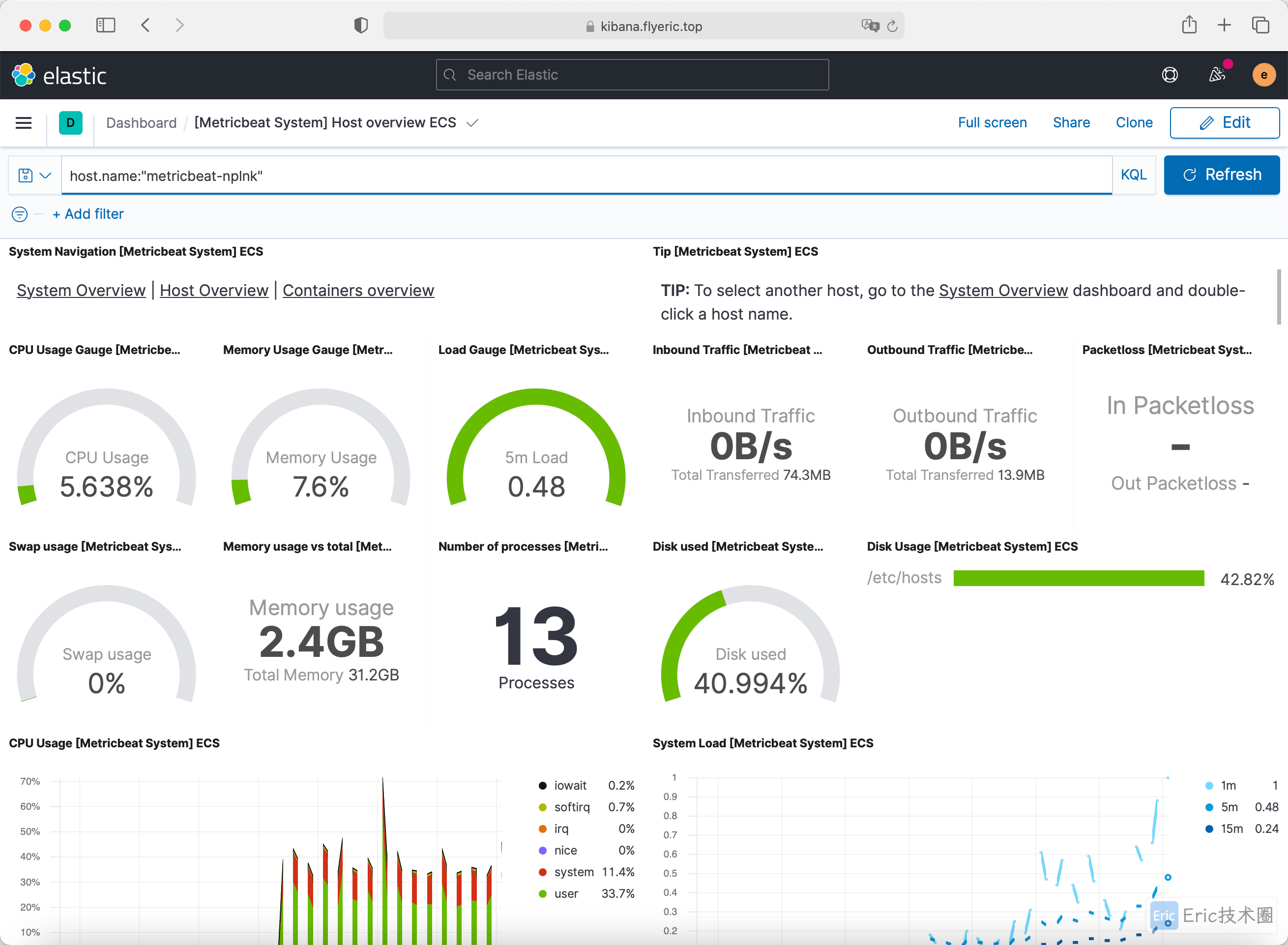
Task: Switch query language via KQL
Action: 1134,175
